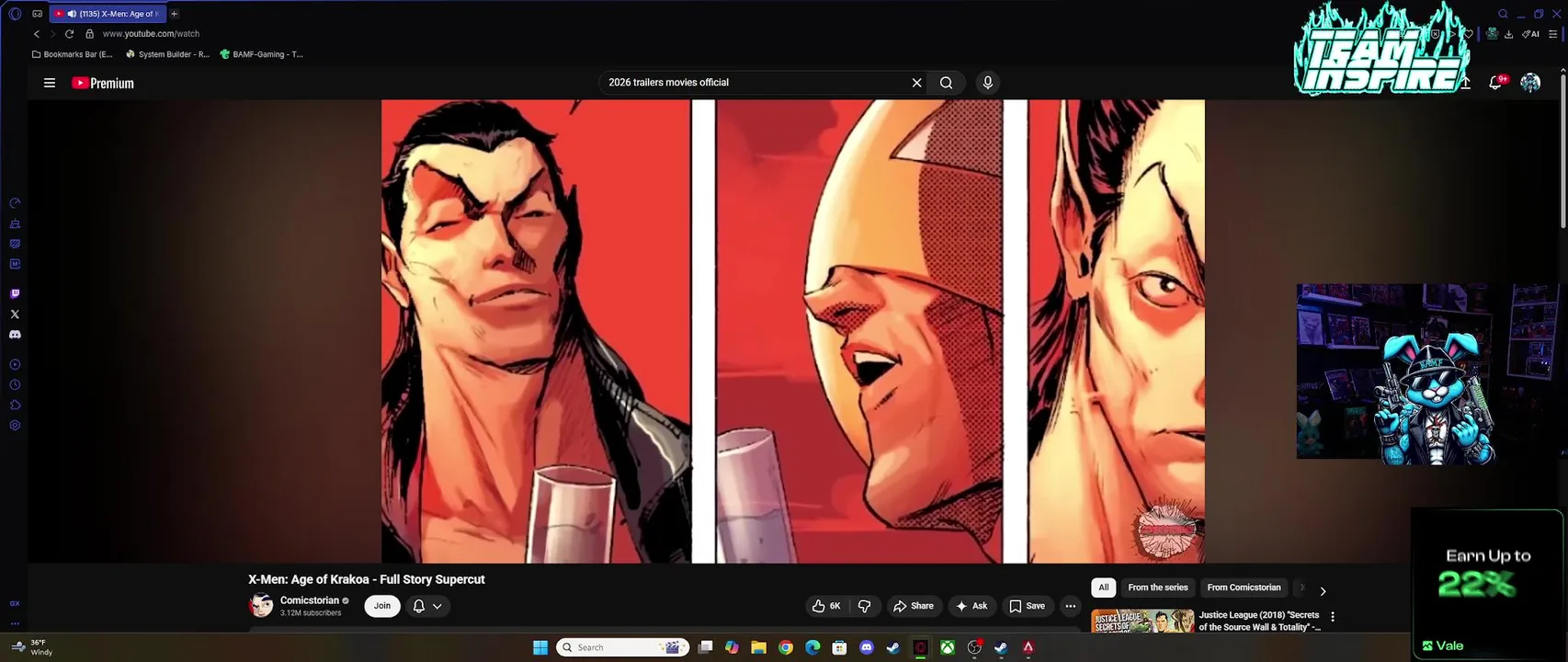Open Discord in Opera sidebar

[x=15, y=335]
